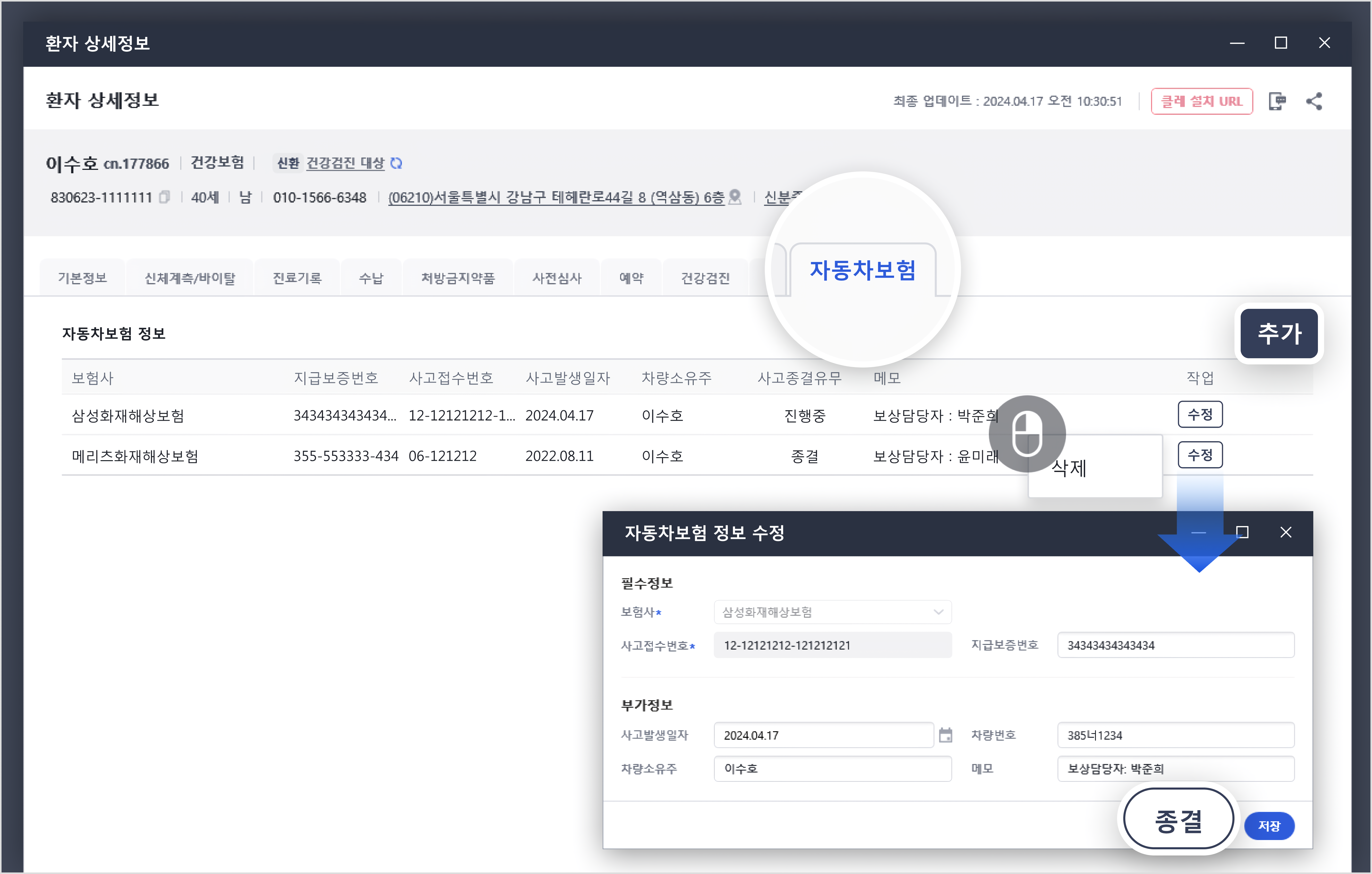
Task: Refresh the health checkup target status
Action: 397,163
